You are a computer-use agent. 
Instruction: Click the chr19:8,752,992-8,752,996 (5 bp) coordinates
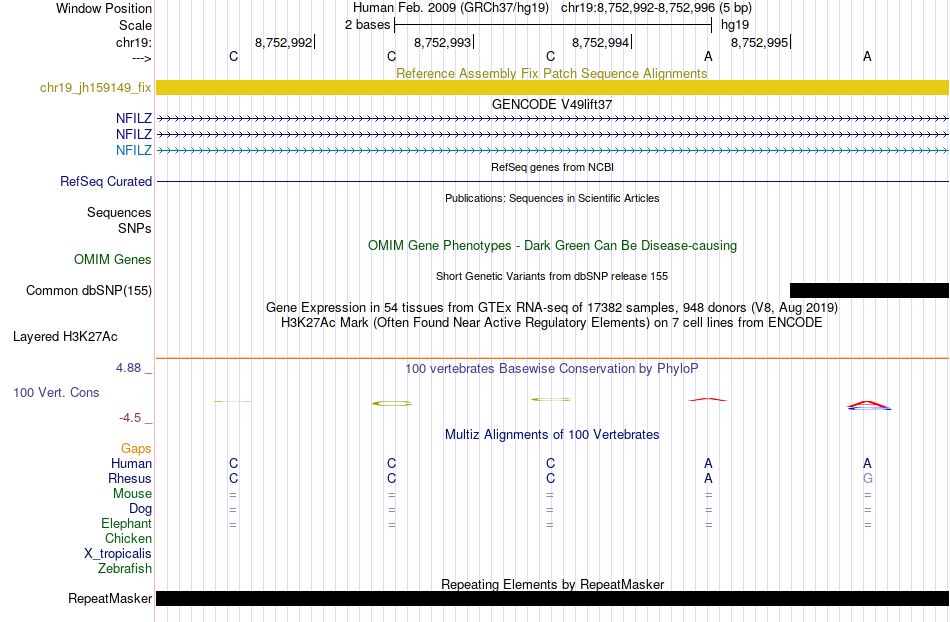656,8
